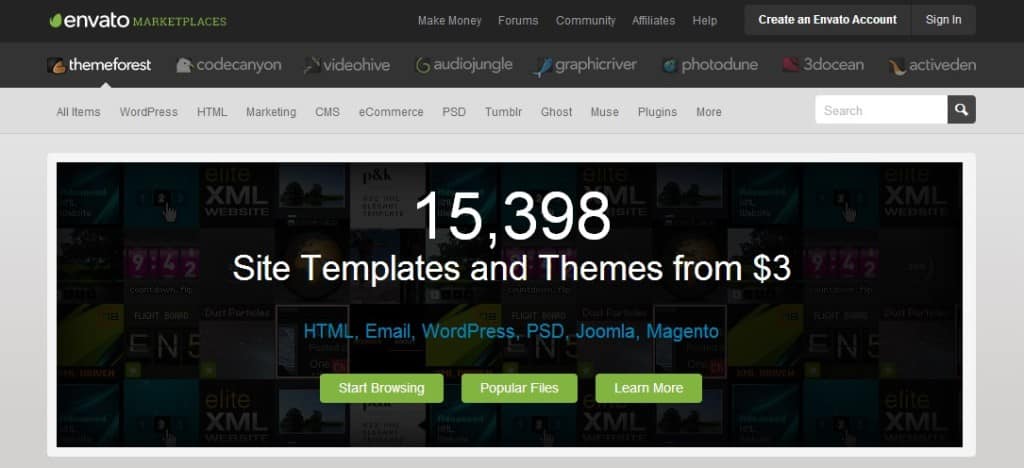Go to the Forums page
This screenshot has width=1024, height=468.
pyautogui.click(x=518, y=21)
